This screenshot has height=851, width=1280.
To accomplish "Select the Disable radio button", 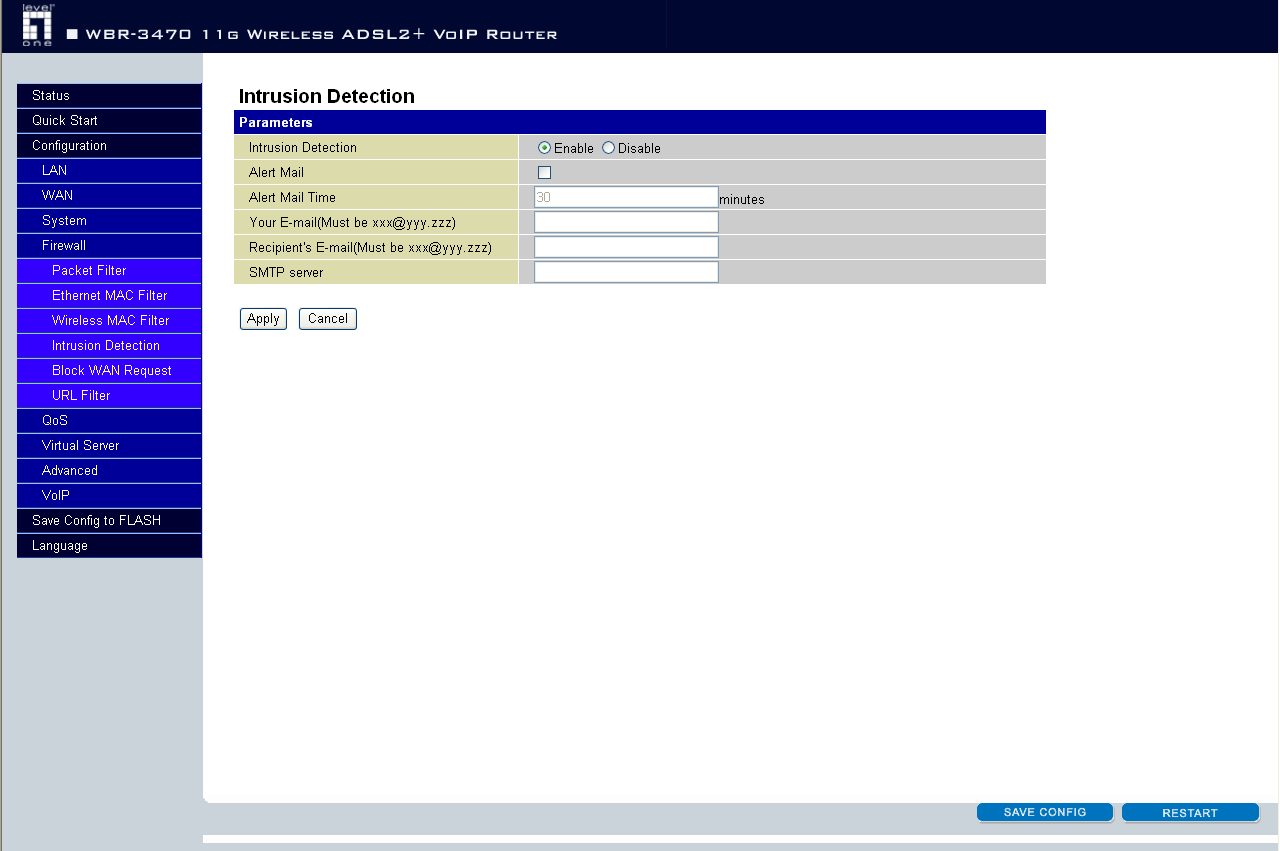I will tap(608, 148).
